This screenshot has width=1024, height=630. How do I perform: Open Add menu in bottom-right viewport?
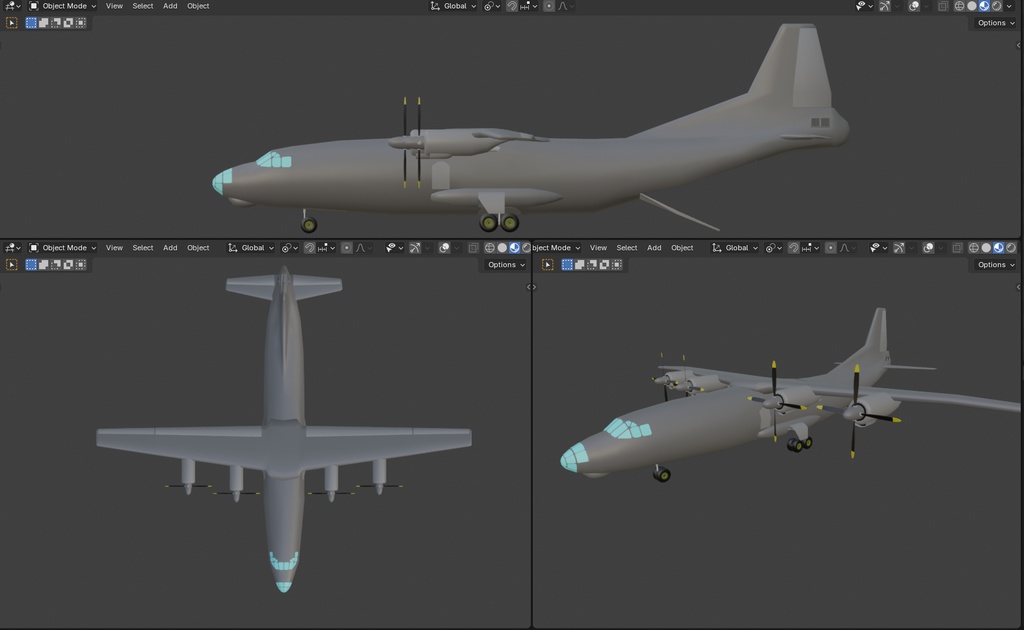[654, 247]
